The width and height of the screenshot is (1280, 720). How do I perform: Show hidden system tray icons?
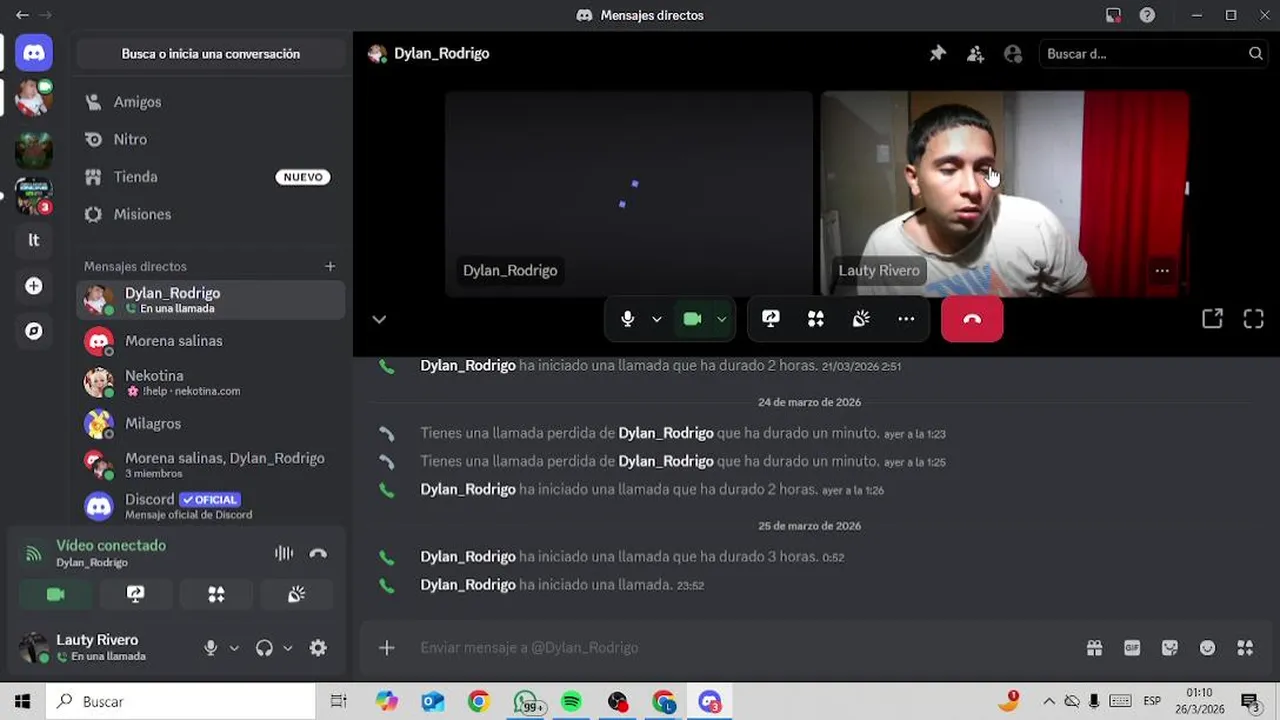click(x=1048, y=702)
